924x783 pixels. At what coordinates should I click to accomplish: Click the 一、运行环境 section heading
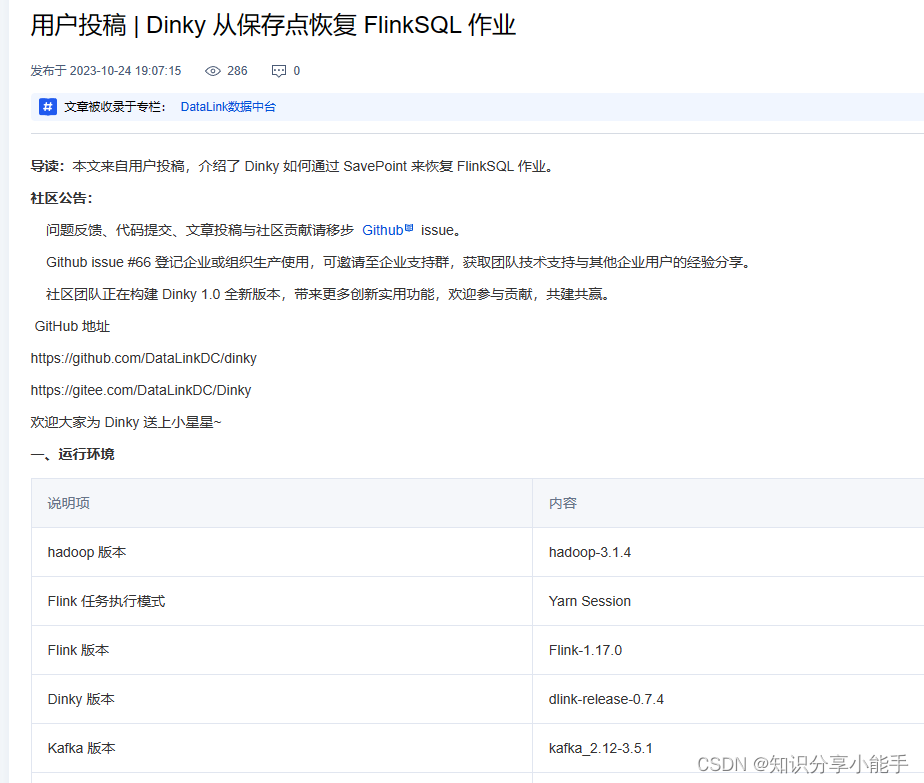click(x=72, y=454)
